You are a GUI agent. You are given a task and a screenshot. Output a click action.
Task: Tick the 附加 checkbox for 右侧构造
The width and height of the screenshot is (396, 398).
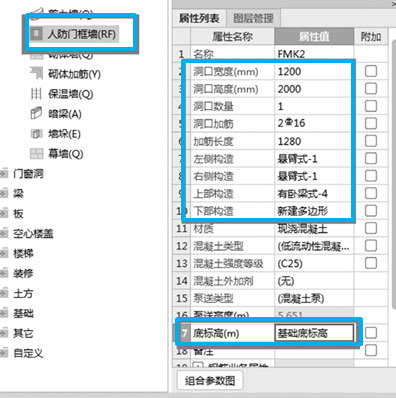(x=371, y=176)
